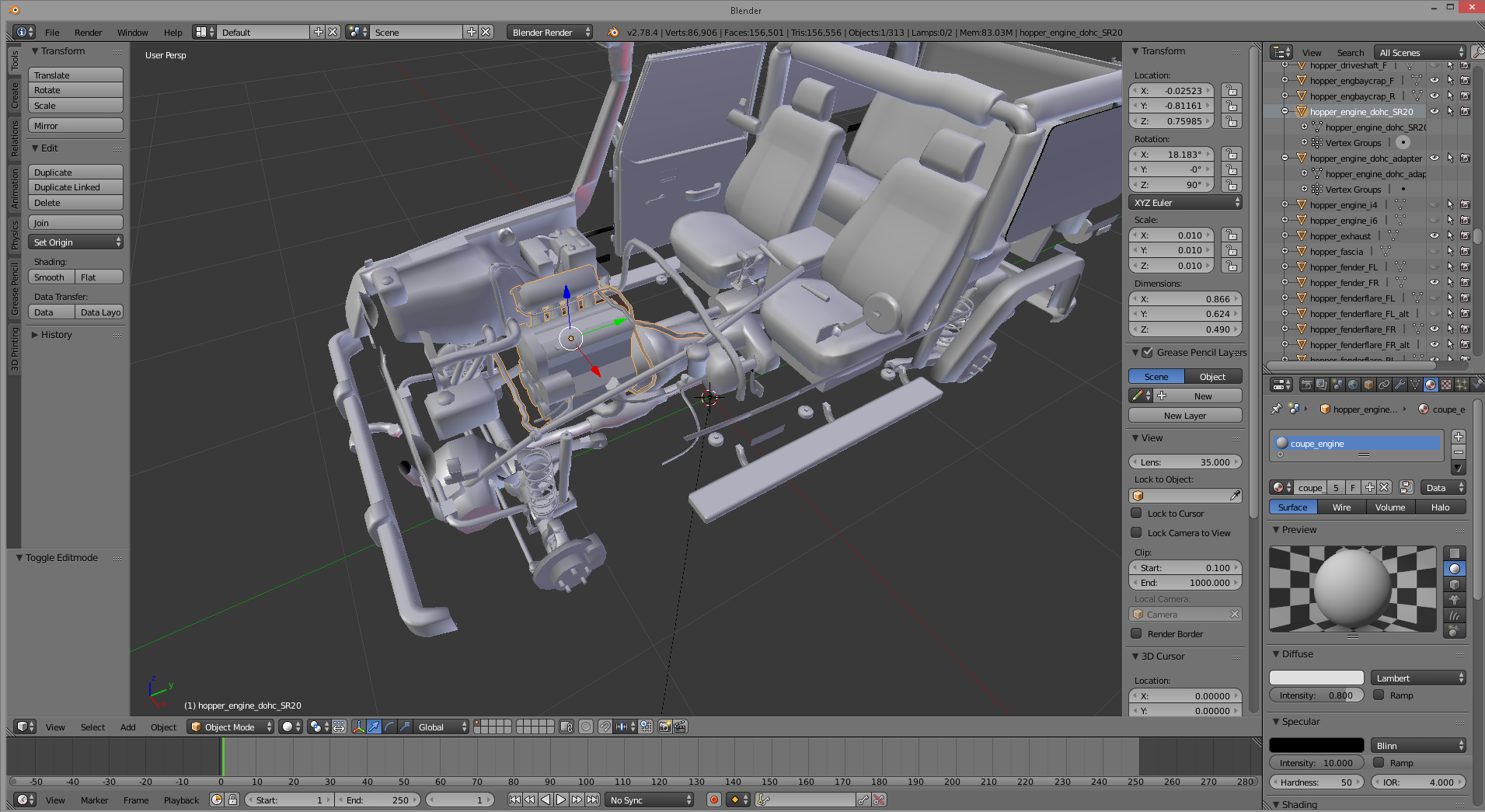The image size is (1485, 812).
Task: Enable the Diffuse Ramp checkbox
Action: coord(1379,695)
